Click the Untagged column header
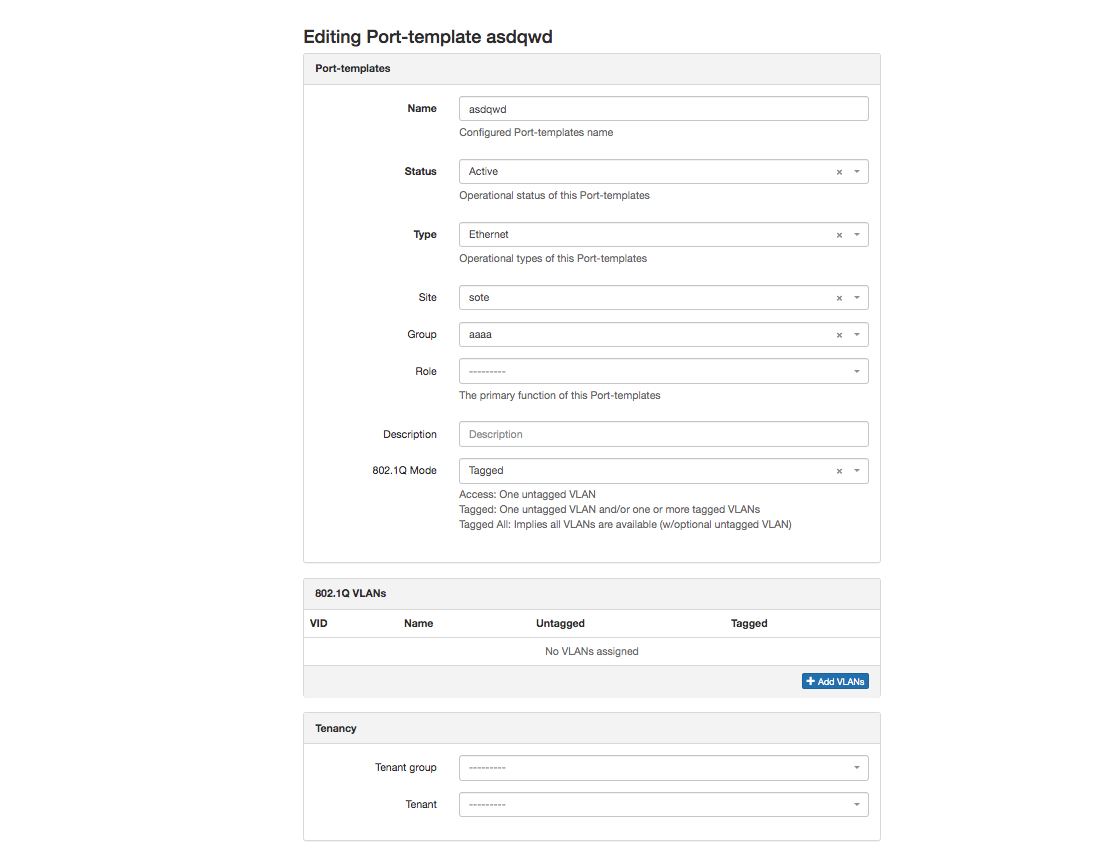The width and height of the screenshot is (1119, 854). [560, 623]
